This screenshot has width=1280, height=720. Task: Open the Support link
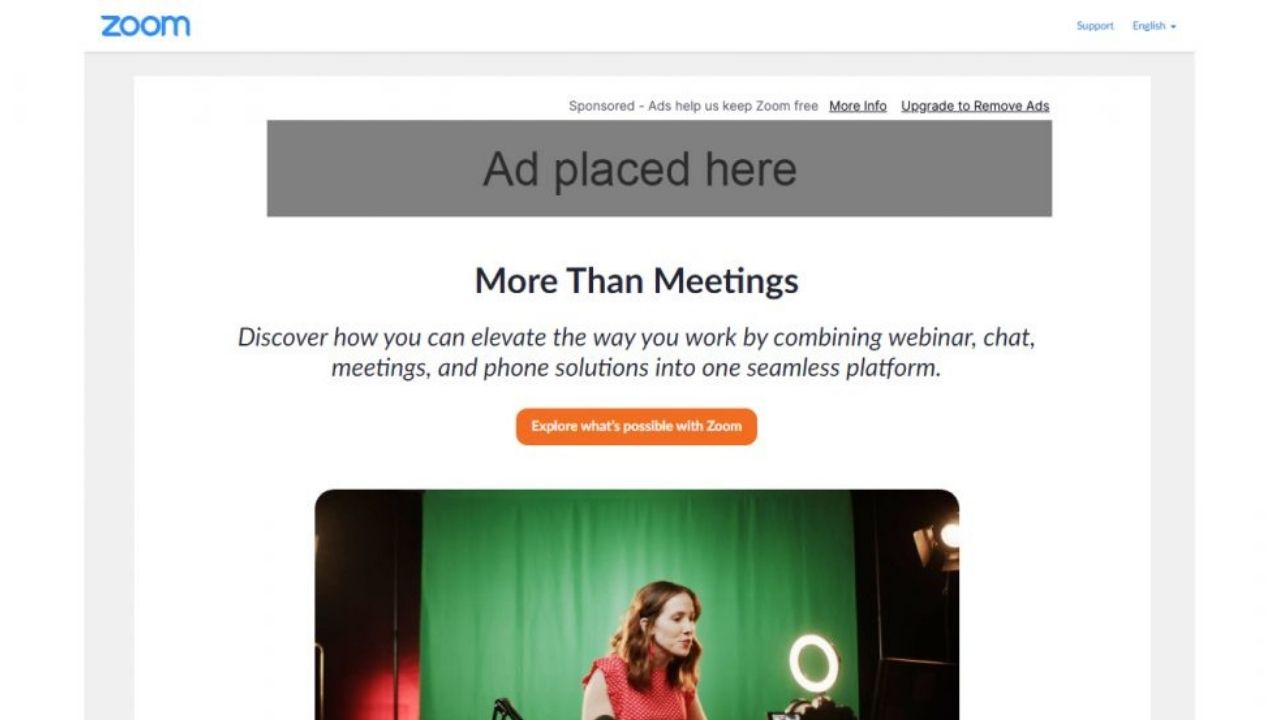pyautogui.click(x=1095, y=26)
